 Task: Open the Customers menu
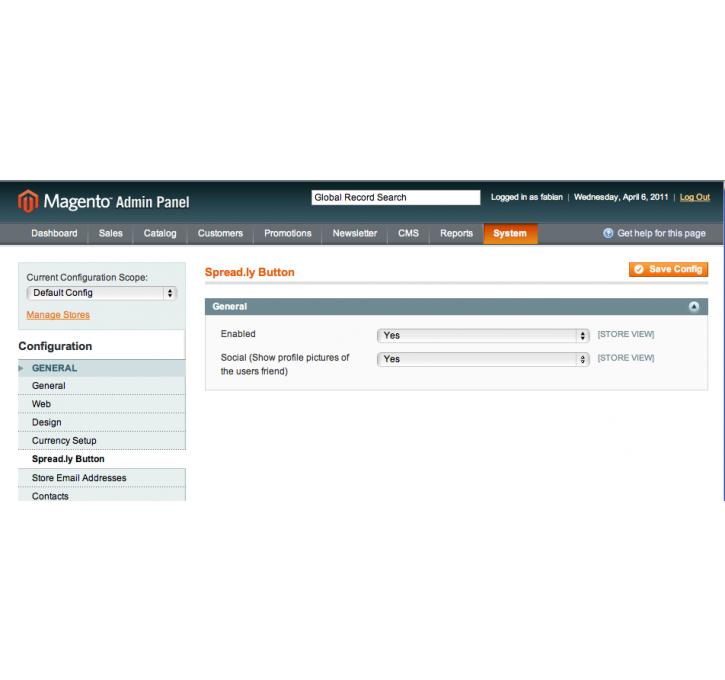pos(220,233)
